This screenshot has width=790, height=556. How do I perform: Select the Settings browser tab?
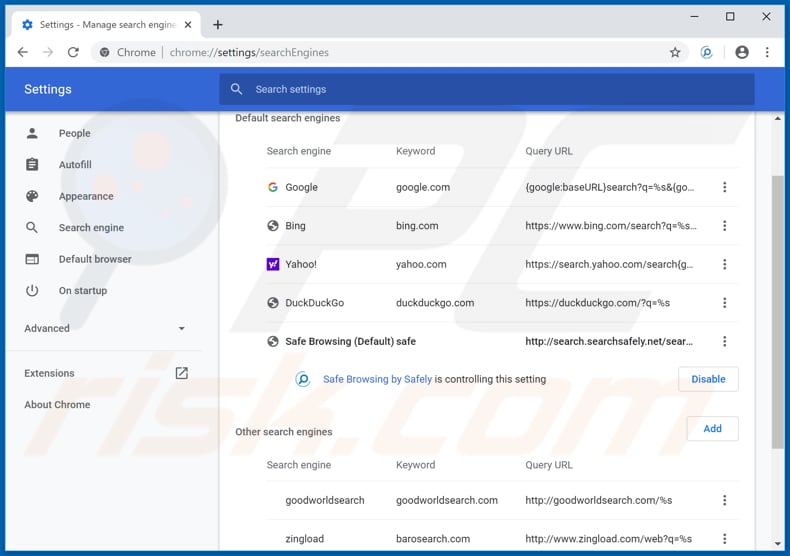coord(106,25)
